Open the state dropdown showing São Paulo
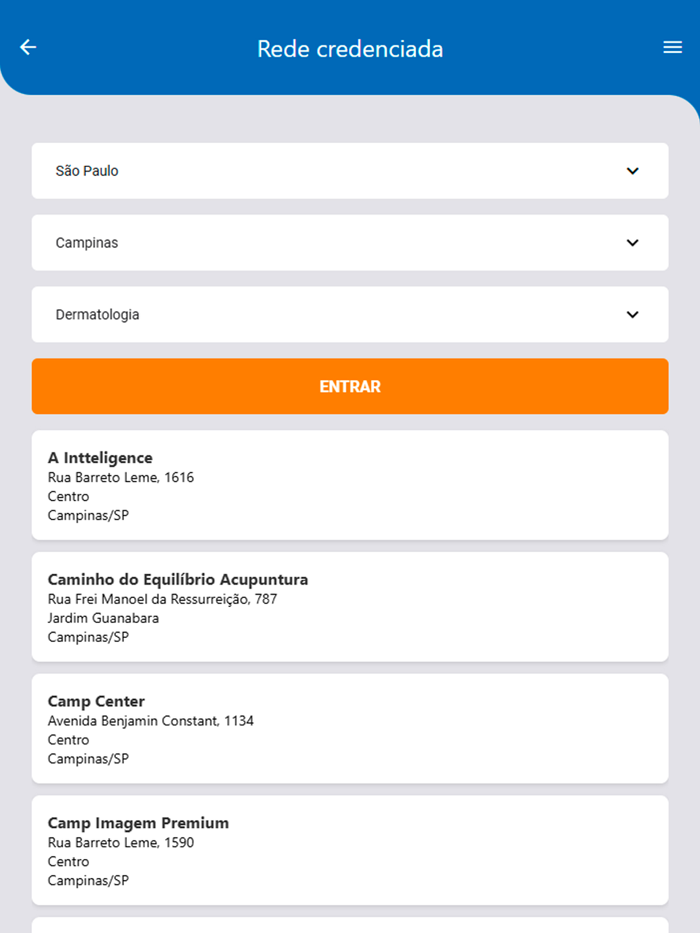This screenshot has height=933, width=700. point(349,171)
